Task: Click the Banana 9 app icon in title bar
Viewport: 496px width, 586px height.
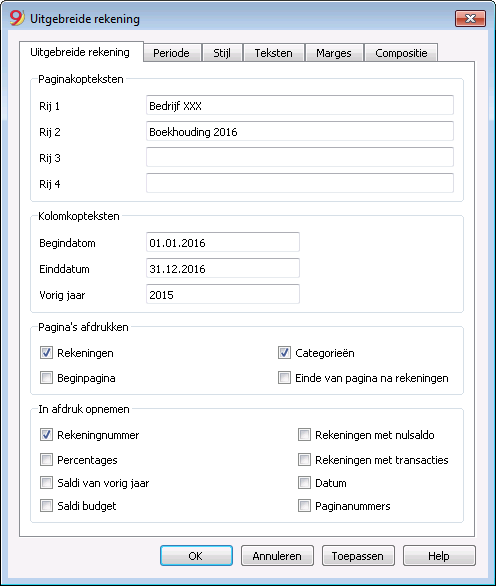Action: pos(16,18)
